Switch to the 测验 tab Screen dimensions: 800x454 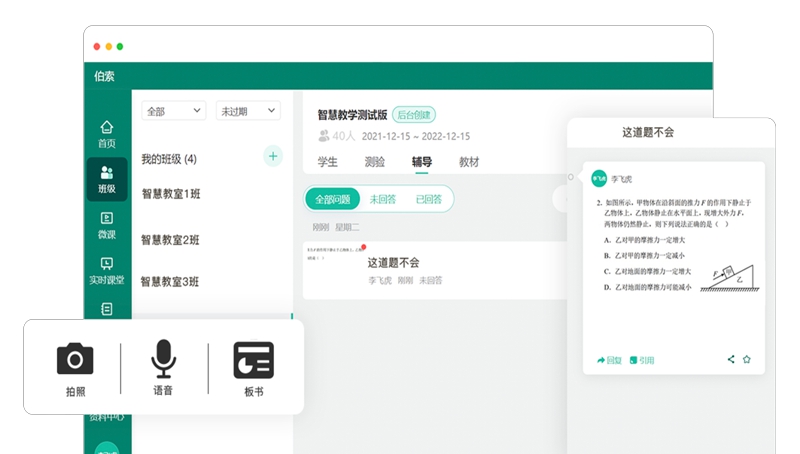coord(375,162)
